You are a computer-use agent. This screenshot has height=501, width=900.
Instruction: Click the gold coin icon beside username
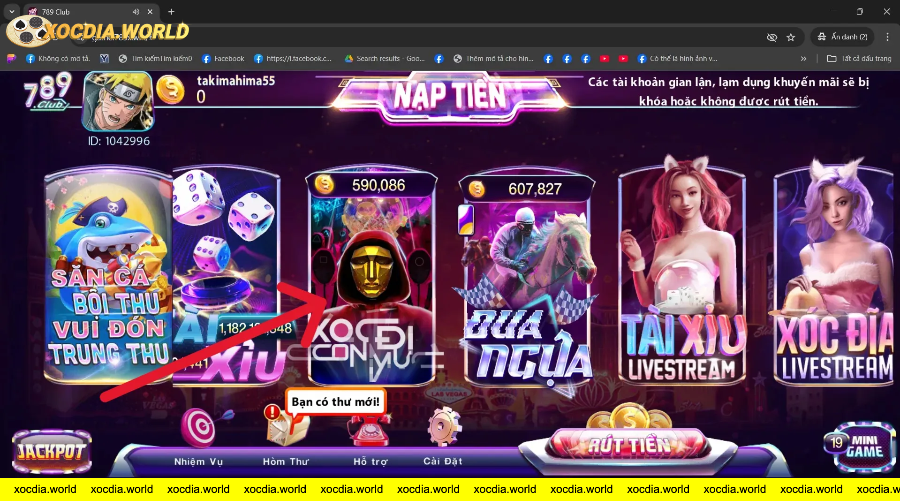[170, 90]
